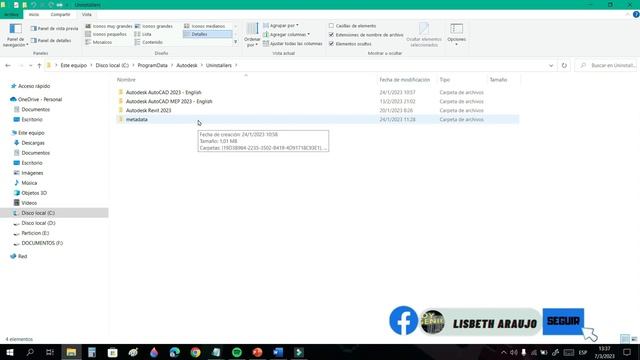
Task: Select the metadata folder
Action: [136, 119]
